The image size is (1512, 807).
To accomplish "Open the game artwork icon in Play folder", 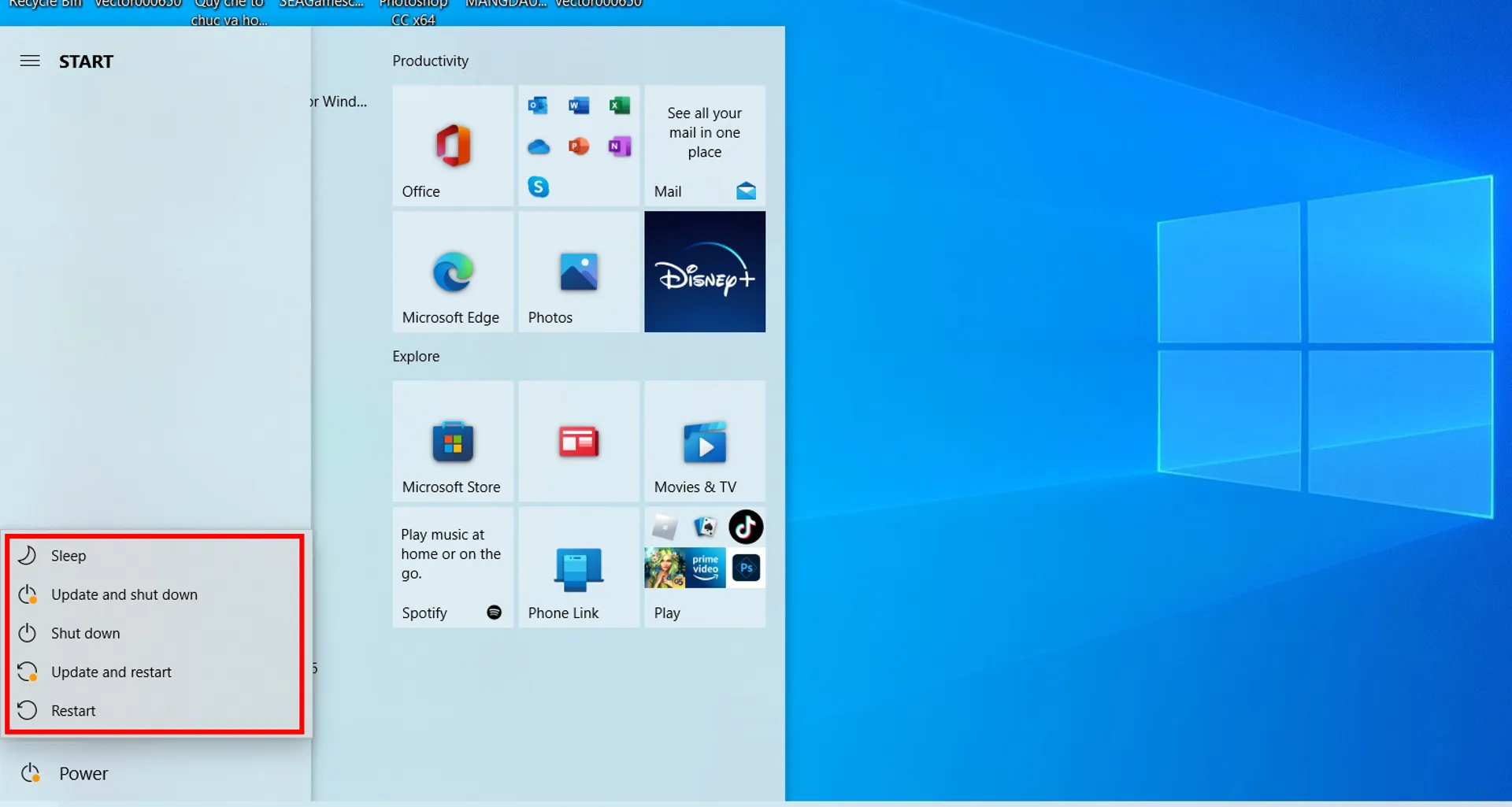I will [x=665, y=568].
